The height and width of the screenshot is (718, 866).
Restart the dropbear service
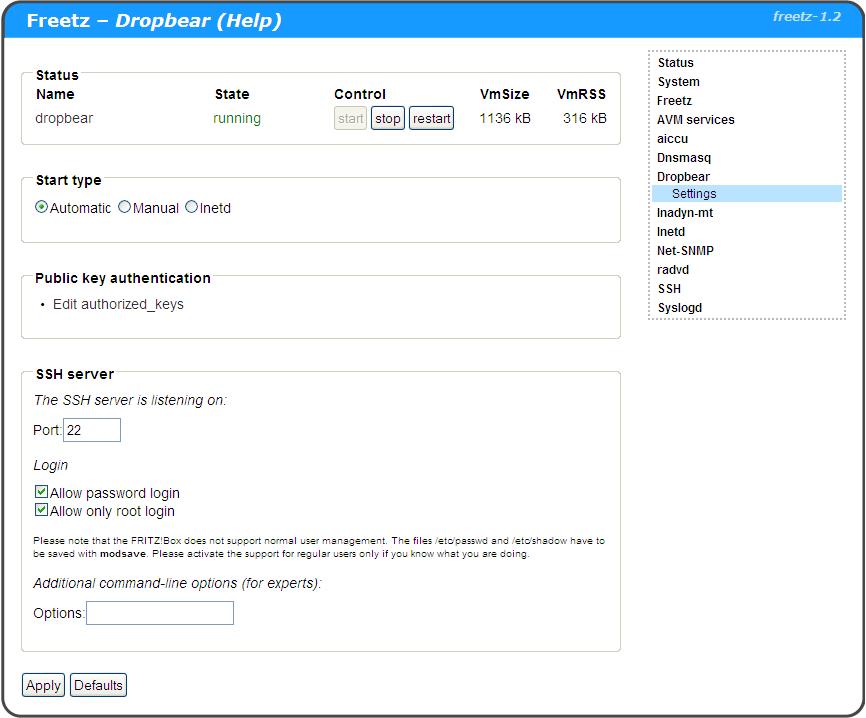[431, 118]
